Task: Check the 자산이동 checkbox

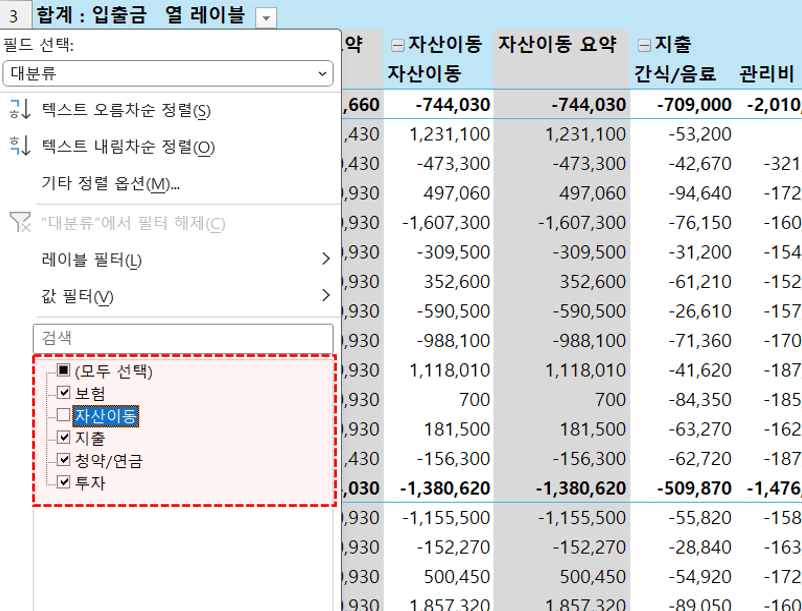Action: [x=63, y=415]
